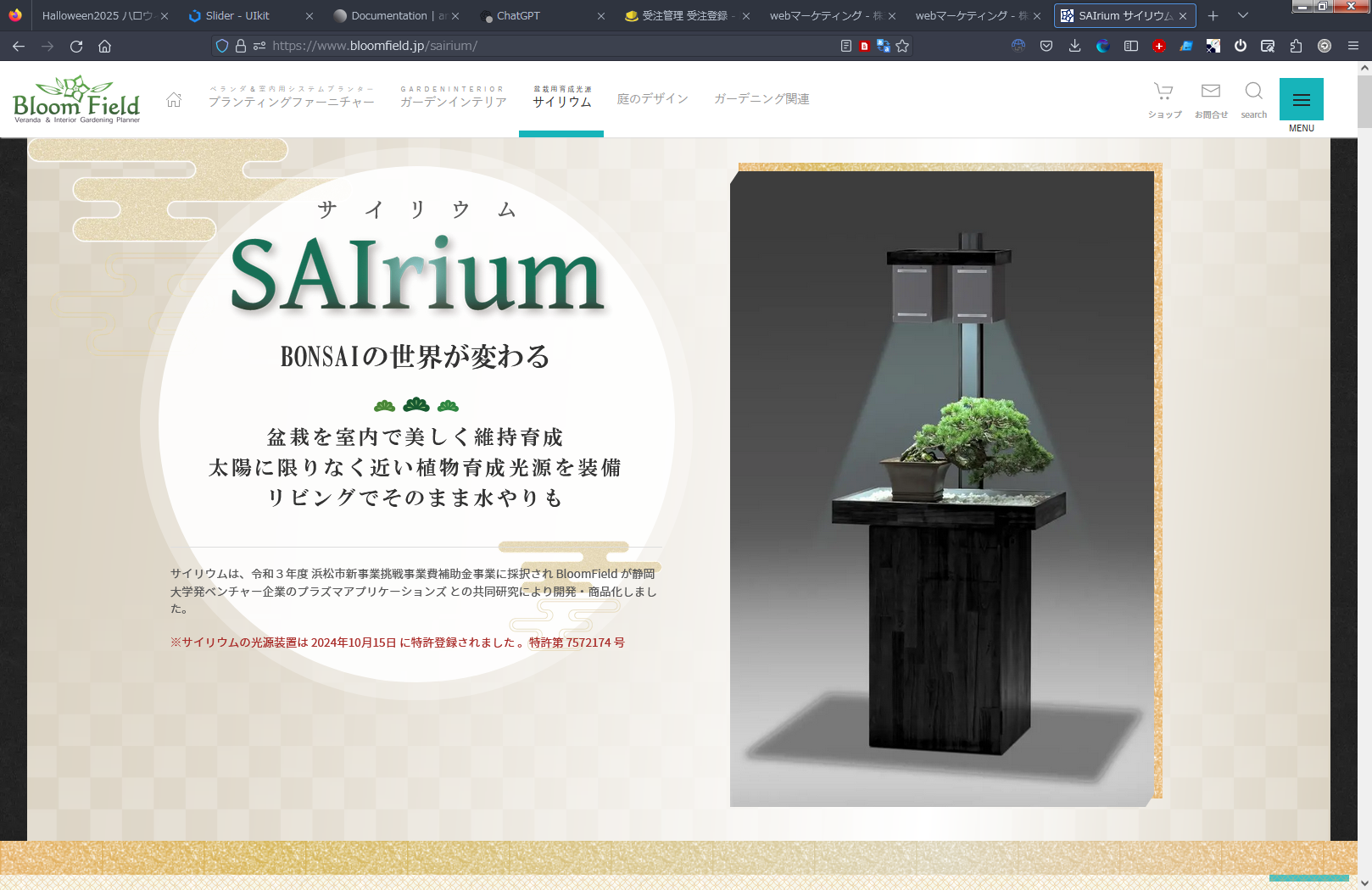The image size is (1372, 890).
Task: Expand the list all tabs dropdown
Action: (x=1243, y=15)
